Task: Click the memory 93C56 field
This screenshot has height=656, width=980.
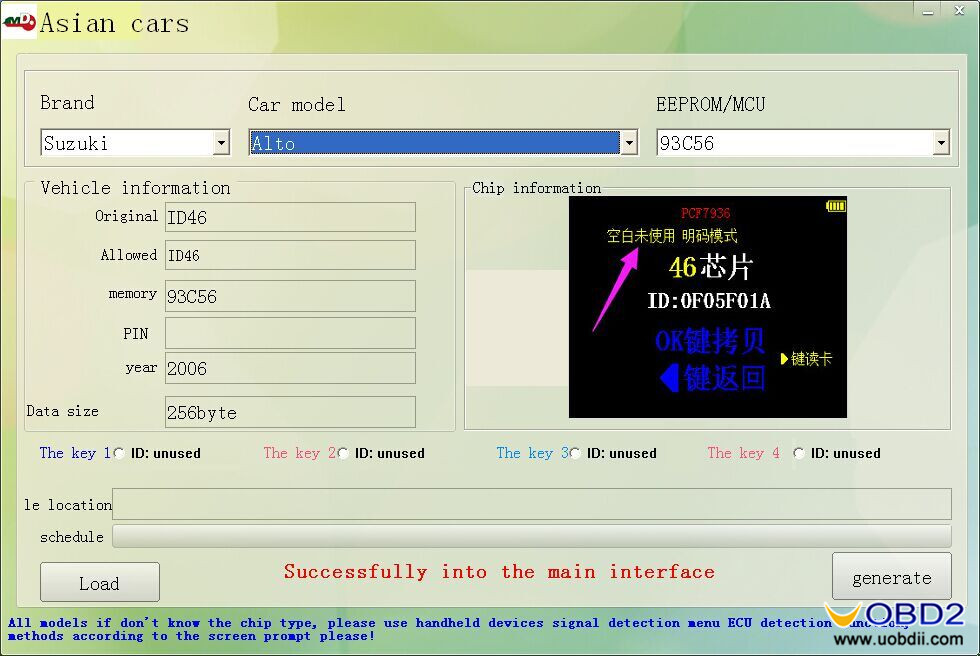Action: (290, 296)
